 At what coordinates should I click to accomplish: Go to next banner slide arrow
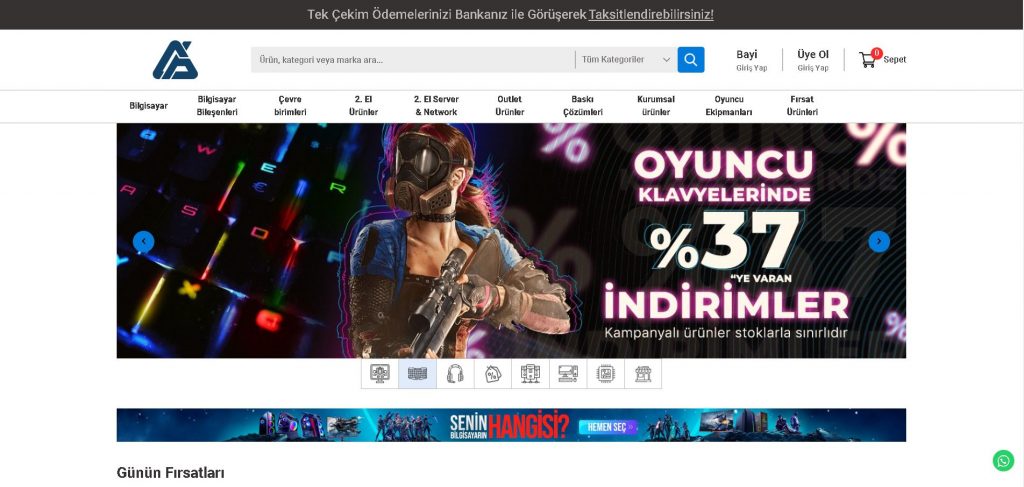878,241
